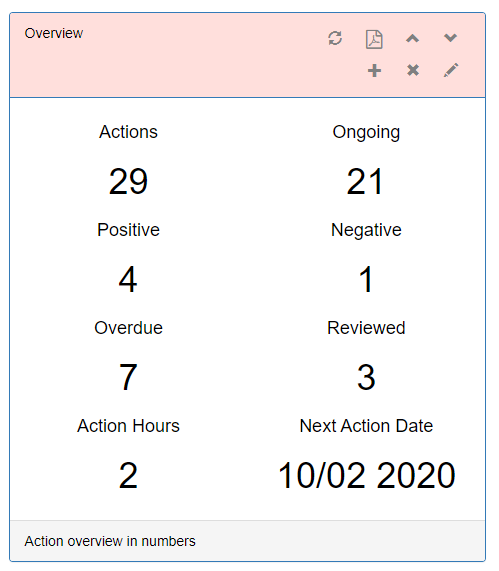The width and height of the screenshot is (499, 571).
Task: Click the footer text Action overview in numbers
Action: click(x=110, y=541)
